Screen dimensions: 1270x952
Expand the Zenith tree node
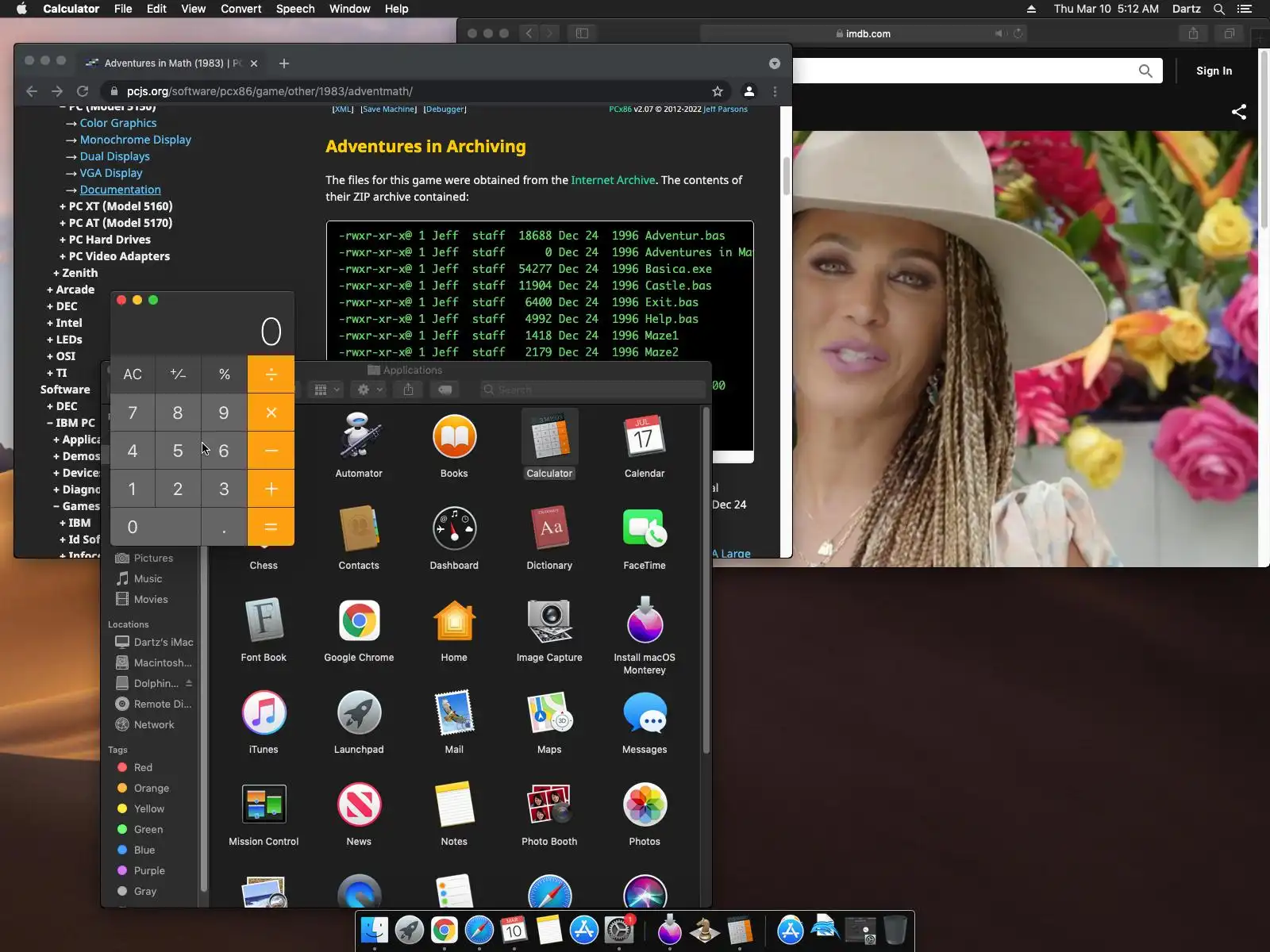(75, 273)
